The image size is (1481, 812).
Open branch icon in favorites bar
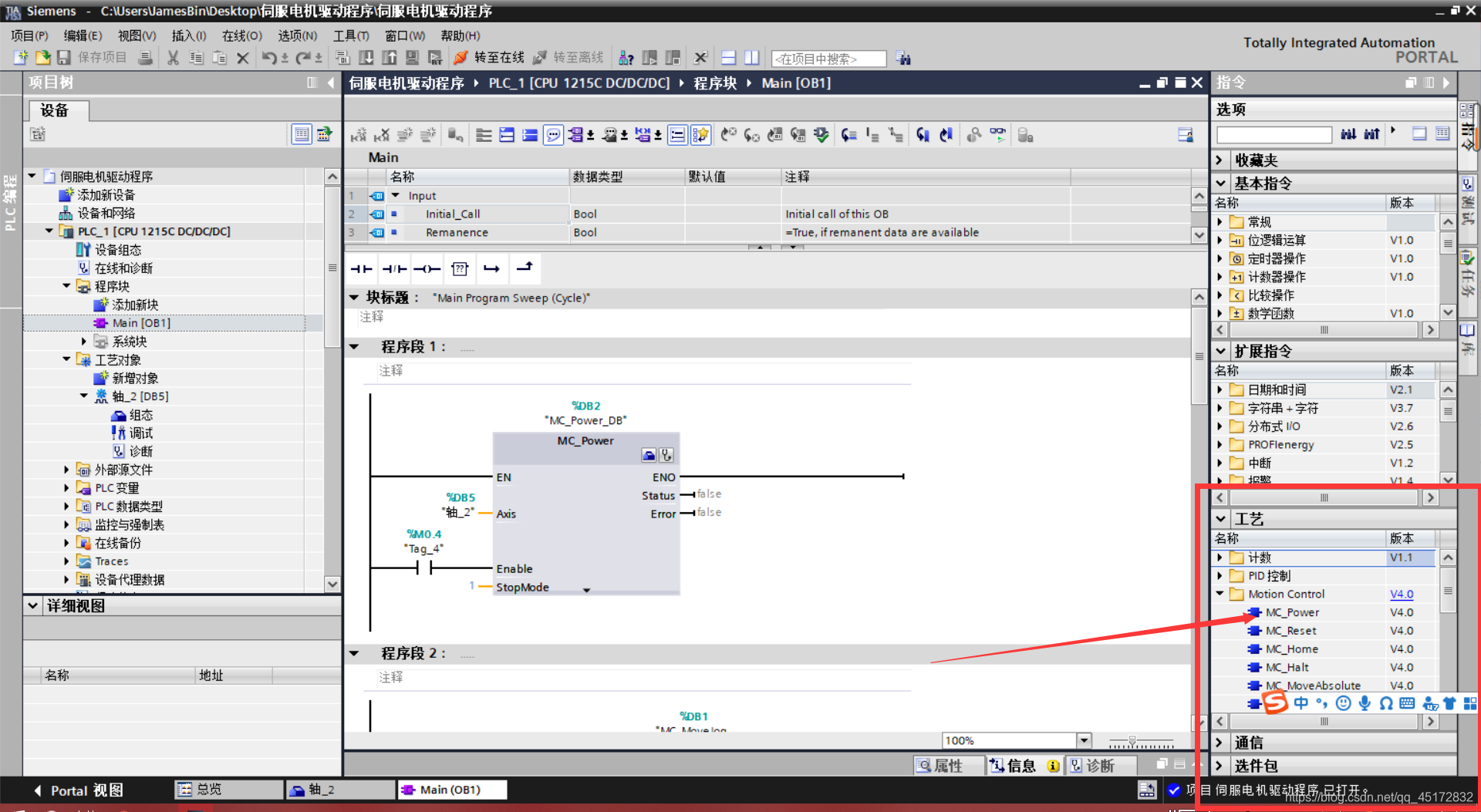pos(492,268)
